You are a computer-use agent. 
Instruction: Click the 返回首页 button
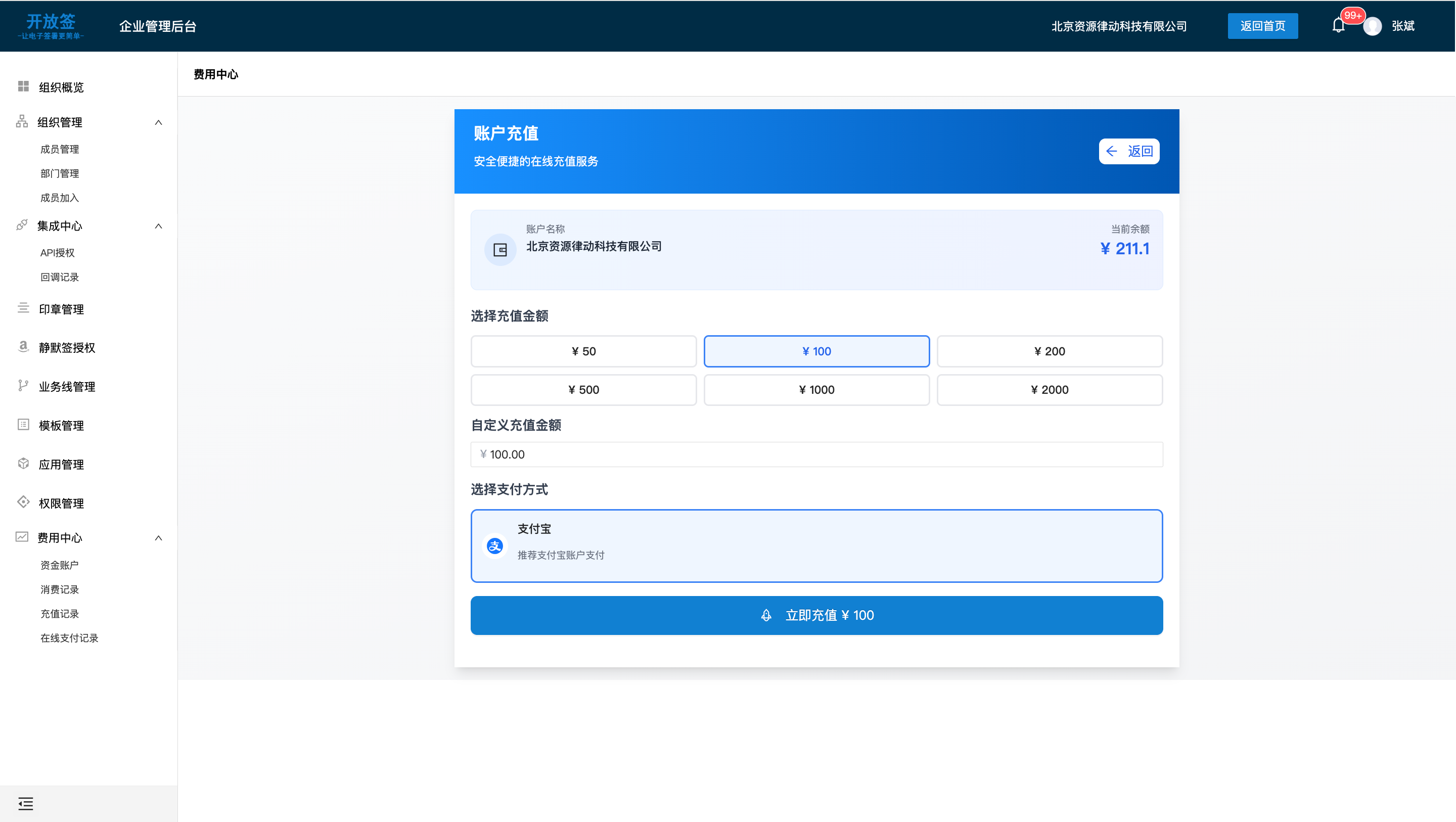point(1262,26)
